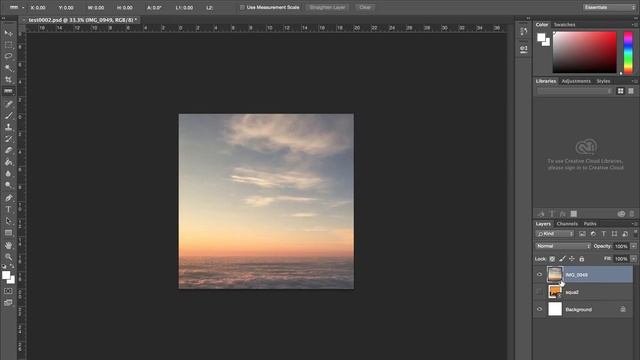
Task: Switch Libraries to grid view
Action: pos(620,91)
